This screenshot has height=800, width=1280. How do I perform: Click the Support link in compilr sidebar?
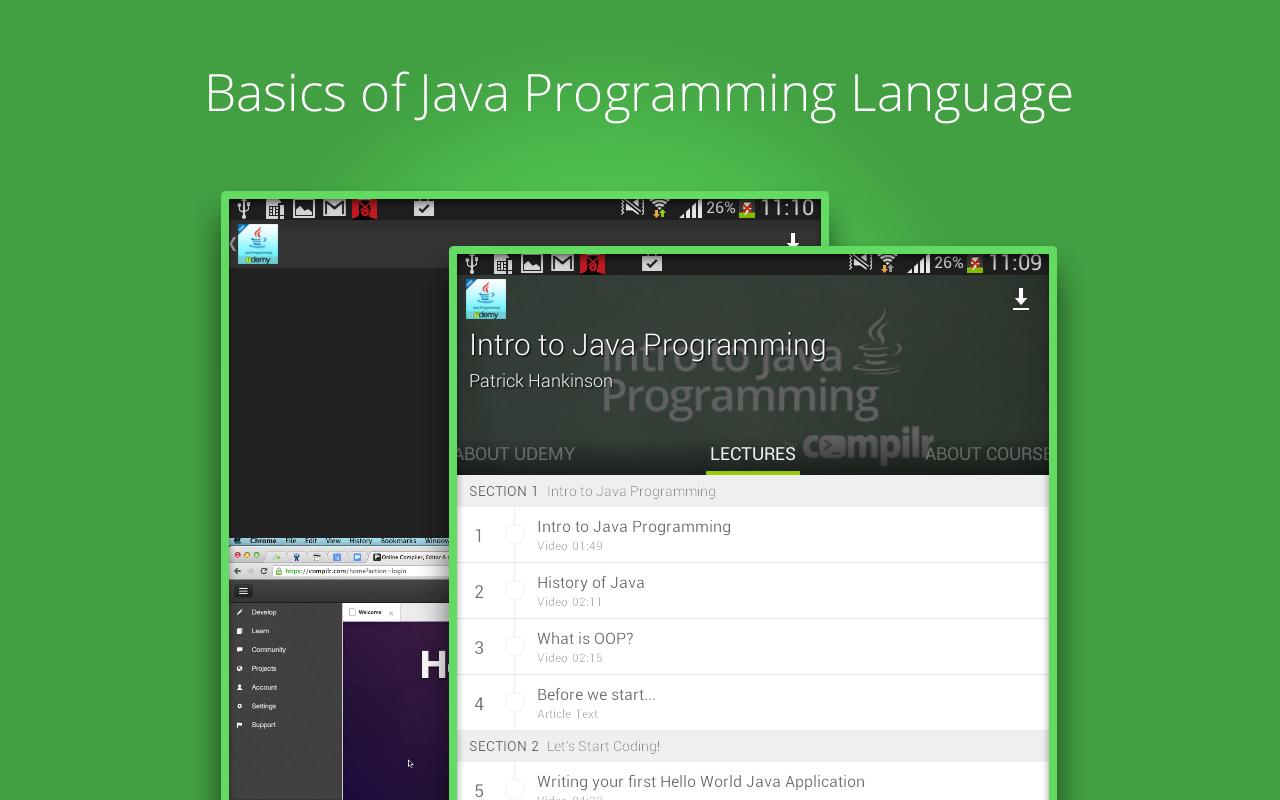(262, 724)
